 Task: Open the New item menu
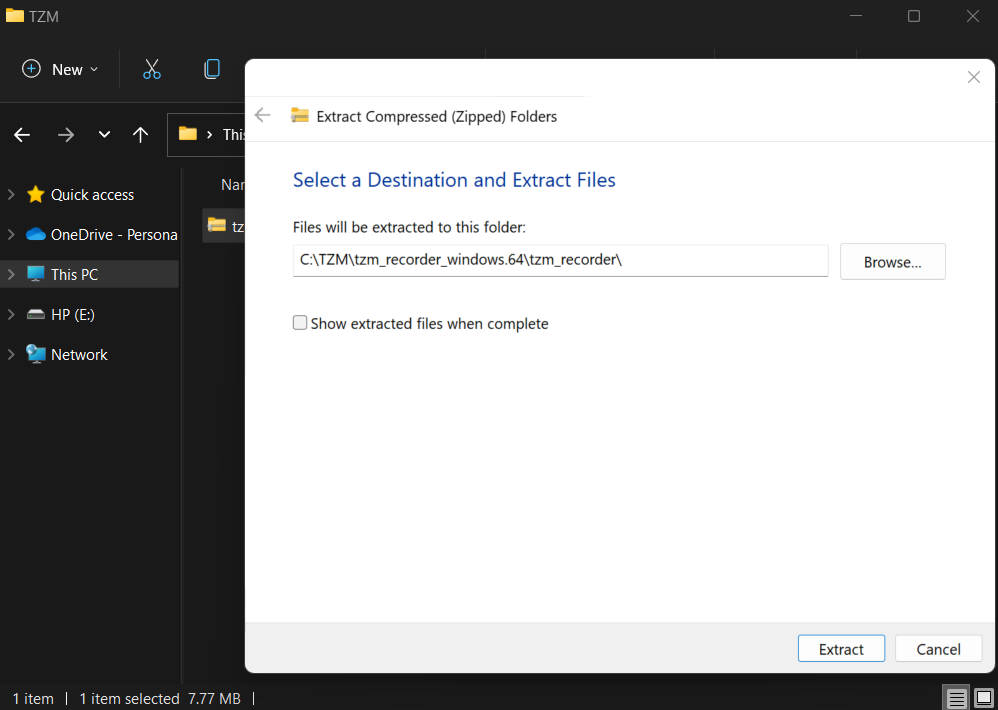click(x=60, y=69)
